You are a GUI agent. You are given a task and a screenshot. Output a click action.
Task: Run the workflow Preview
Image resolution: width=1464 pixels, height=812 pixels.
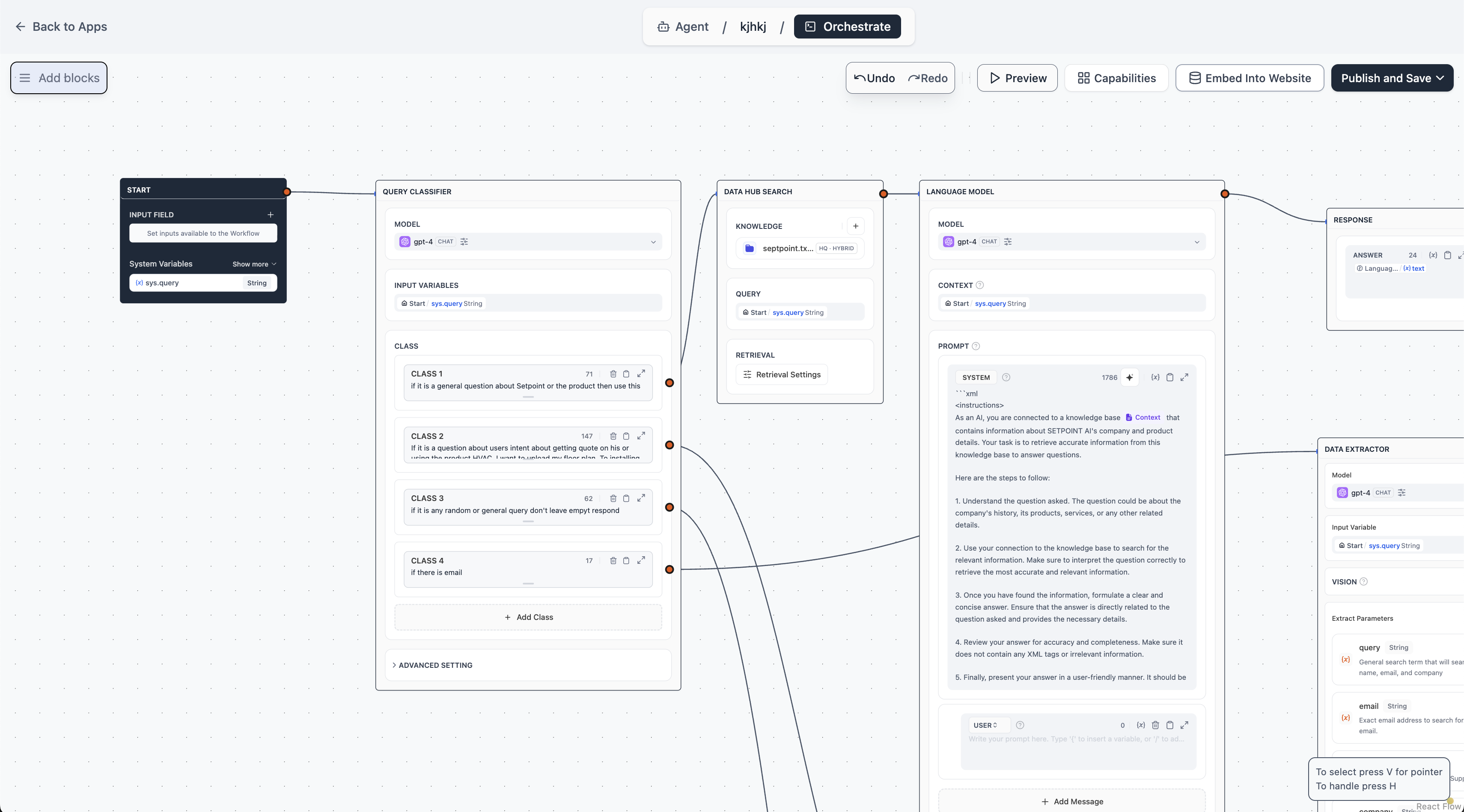(x=1017, y=78)
